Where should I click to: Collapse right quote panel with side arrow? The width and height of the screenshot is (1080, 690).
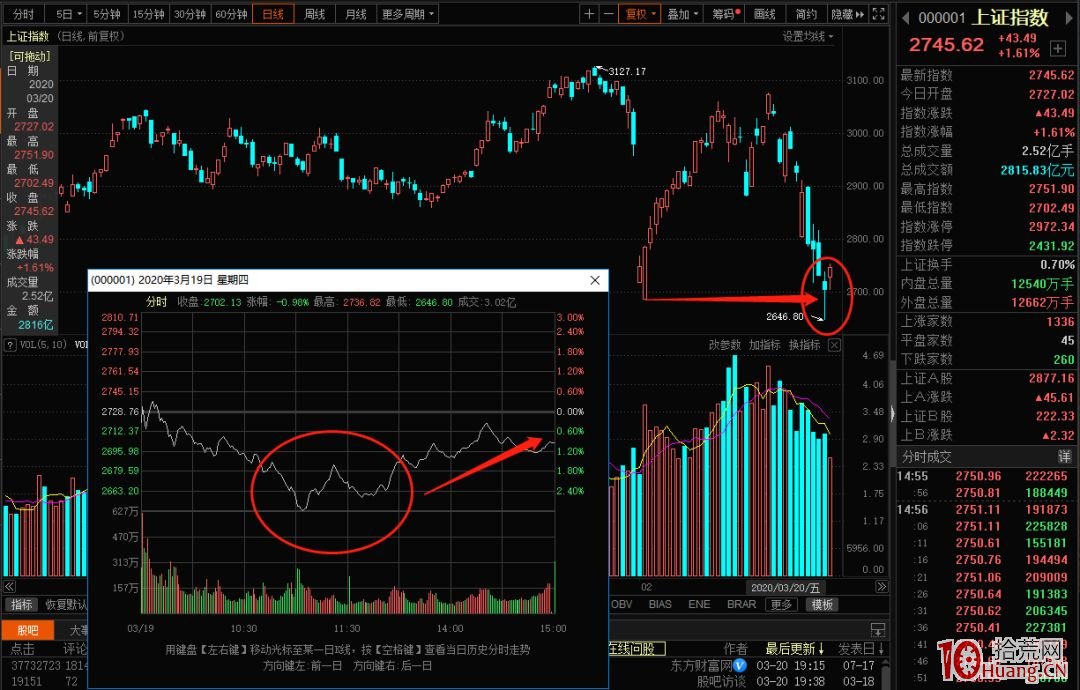(x=893, y=413)
